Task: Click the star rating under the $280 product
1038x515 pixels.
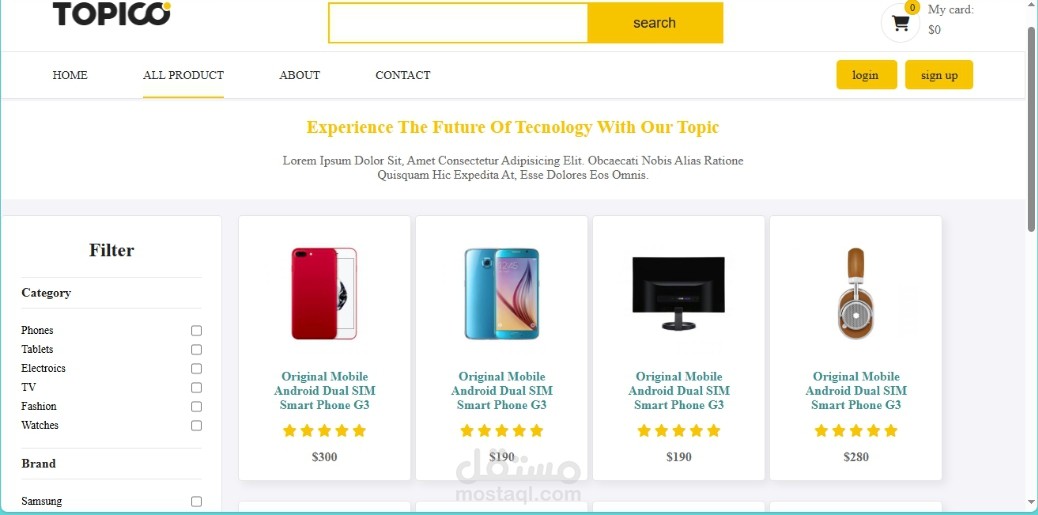Action: (856, 431)
